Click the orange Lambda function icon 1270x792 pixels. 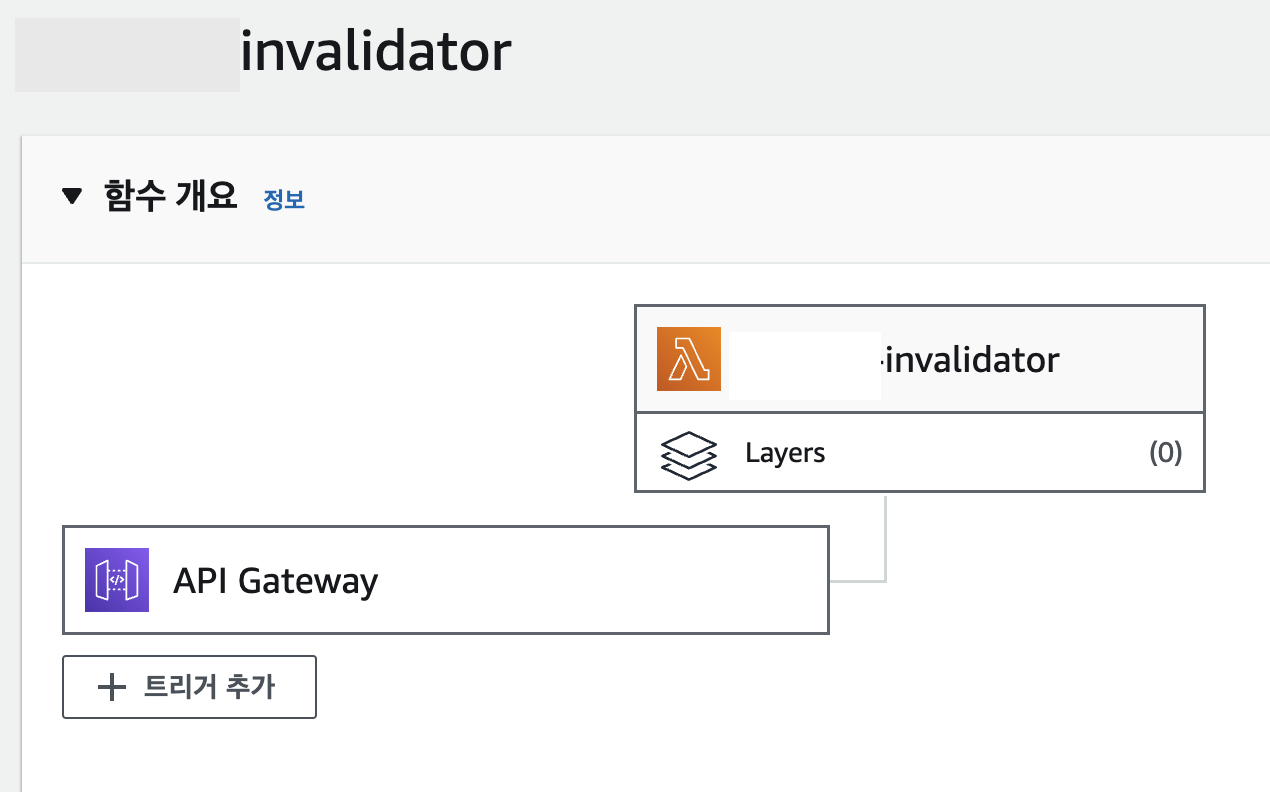(x=688, y=359)
